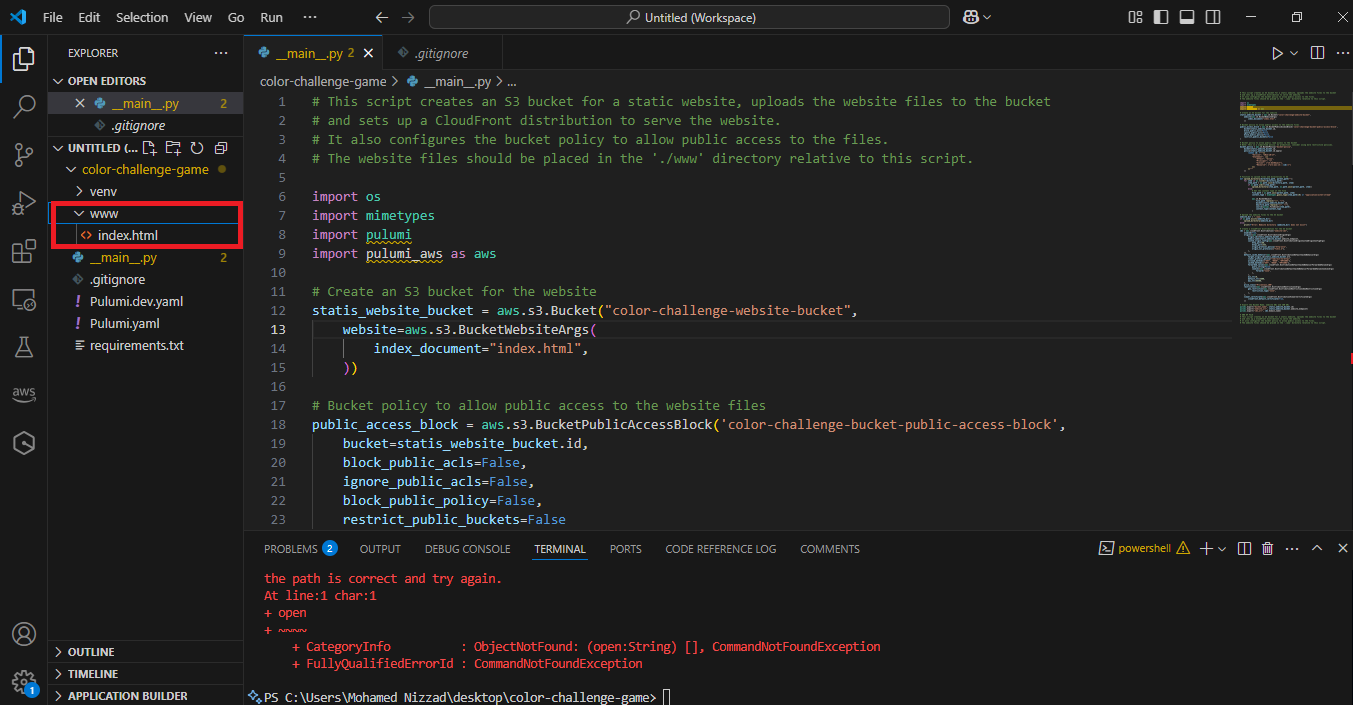1353x705 pixels.
Task: Close the __main__.py editor tab
Action: tap(368, 53)
